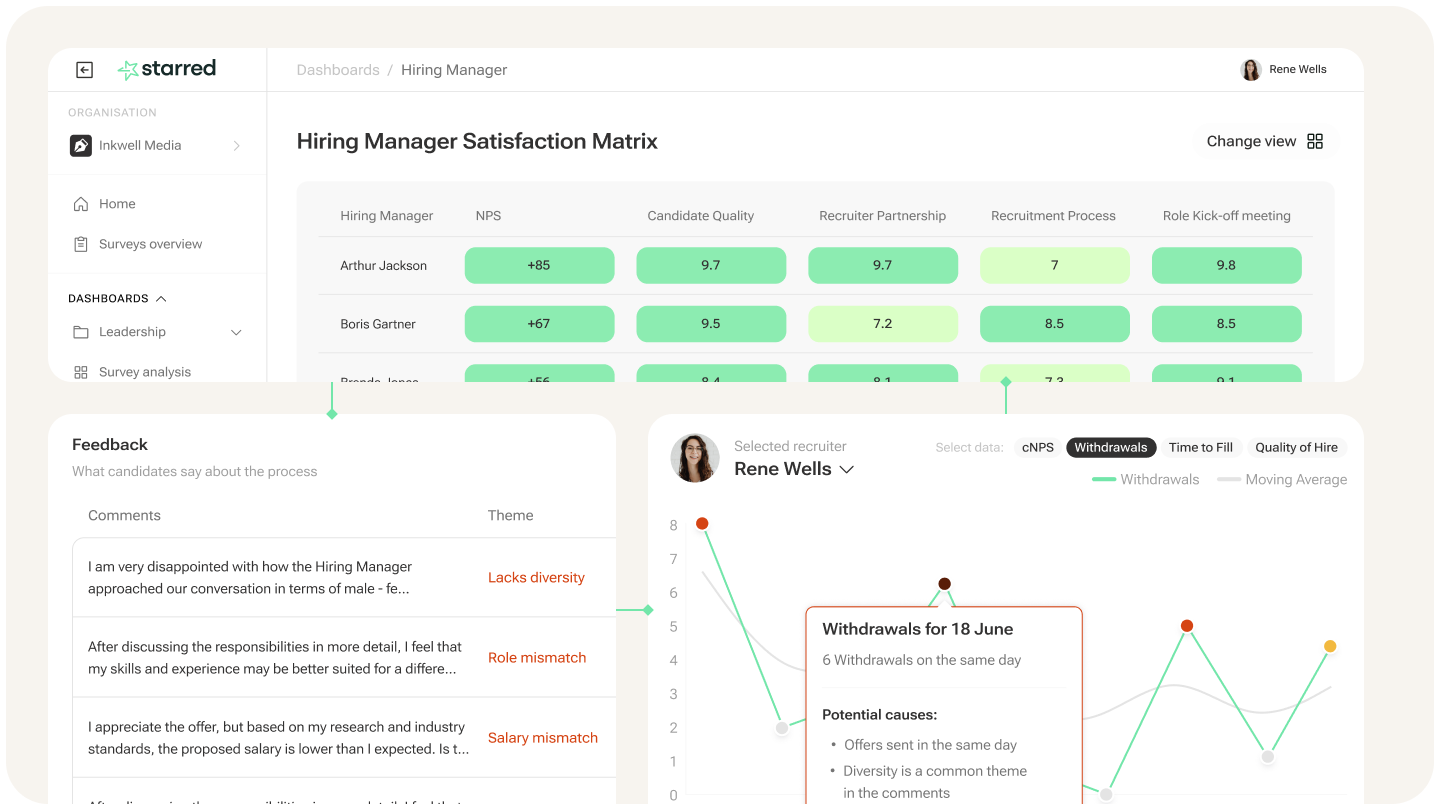Click Arthur Jackson's Recruitment Process score 7
The height and width of the screenshot is (810, 1440).
[1054, 266]
